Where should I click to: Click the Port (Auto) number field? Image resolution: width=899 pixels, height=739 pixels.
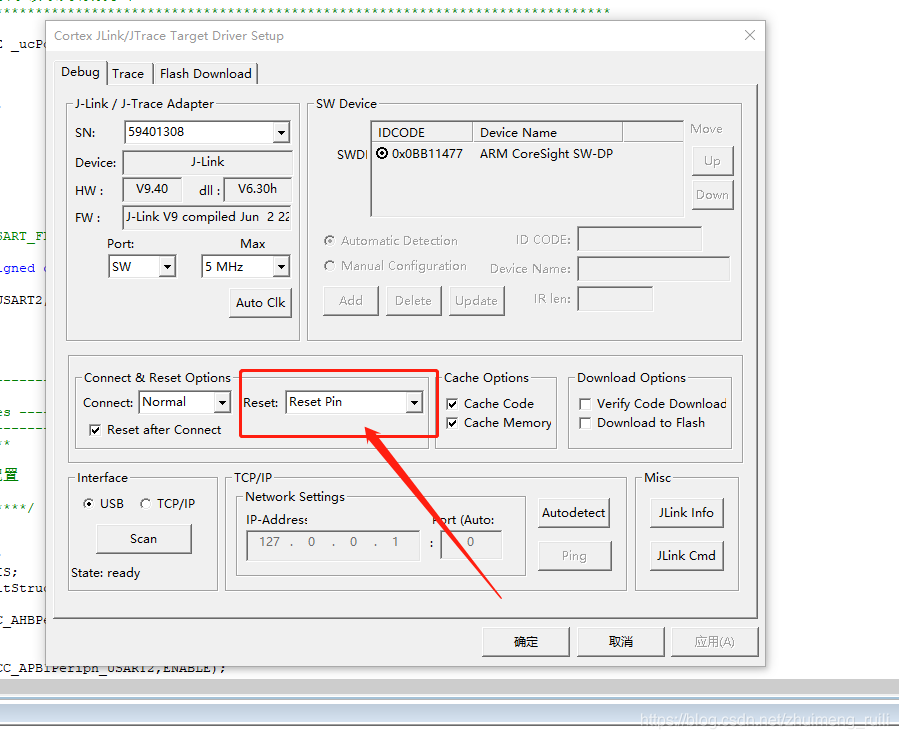point(471,545)
